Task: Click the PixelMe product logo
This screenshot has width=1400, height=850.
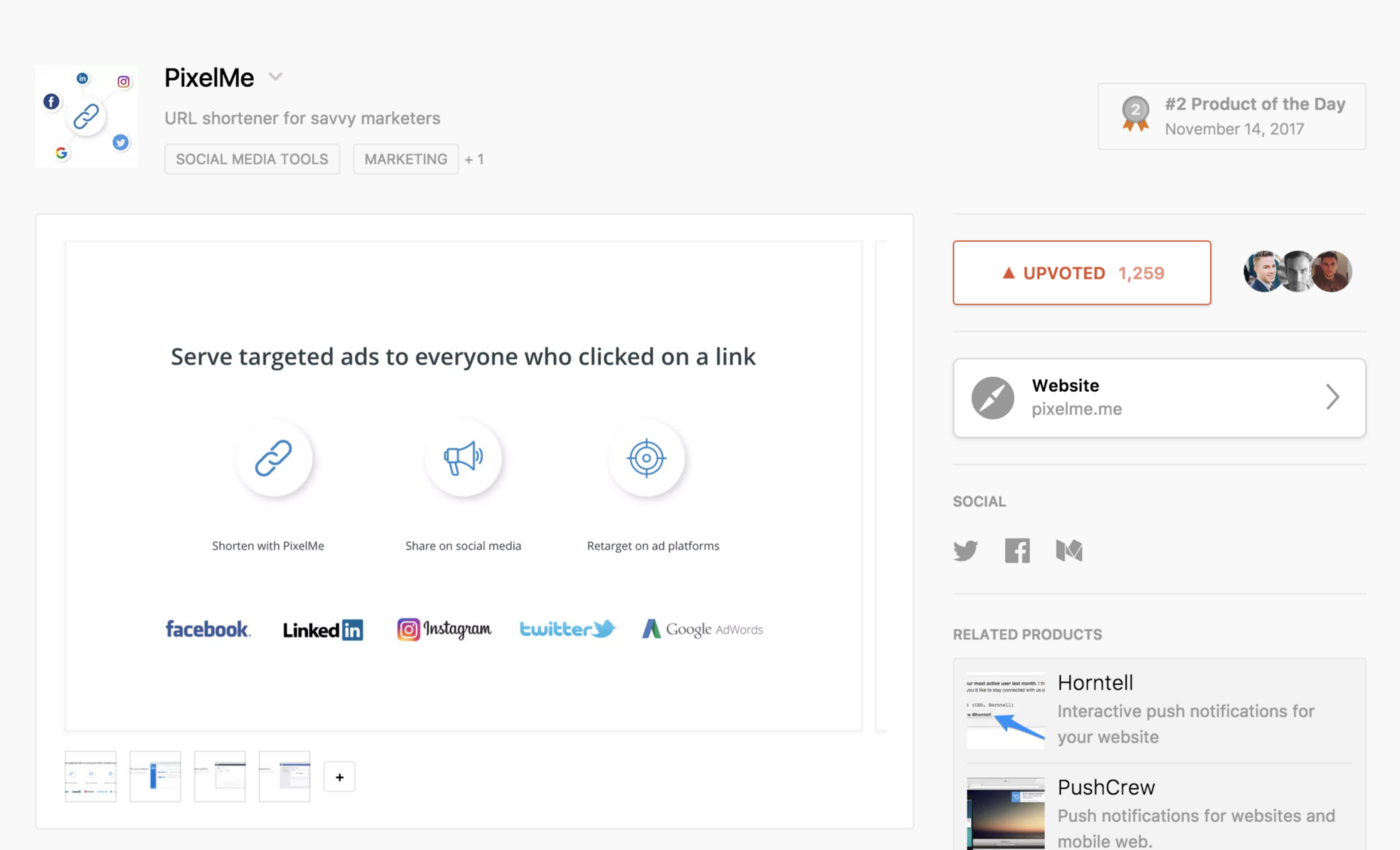Action: pos(87,116)
